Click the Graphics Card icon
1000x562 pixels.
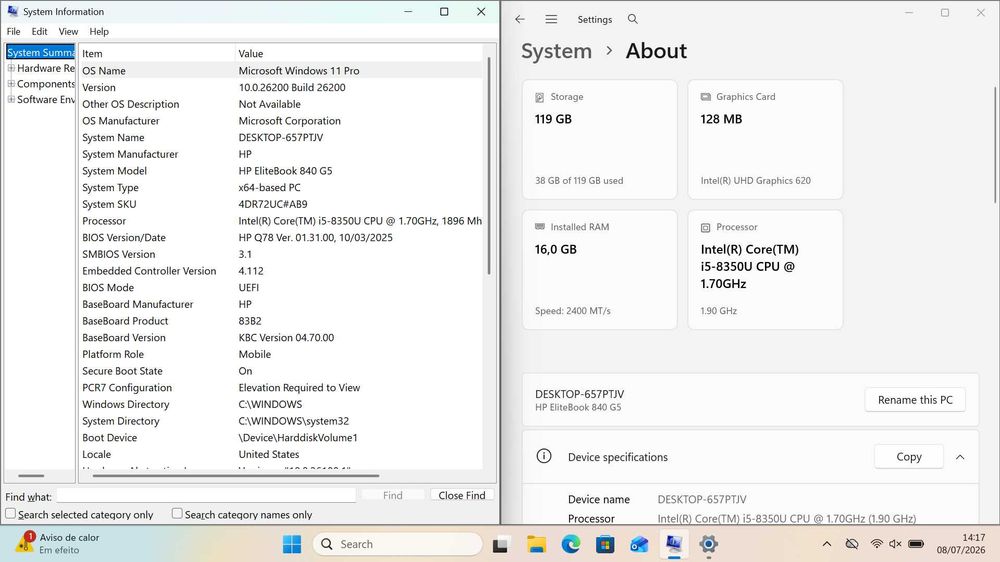pyautogui.click(x=705, y=97)
